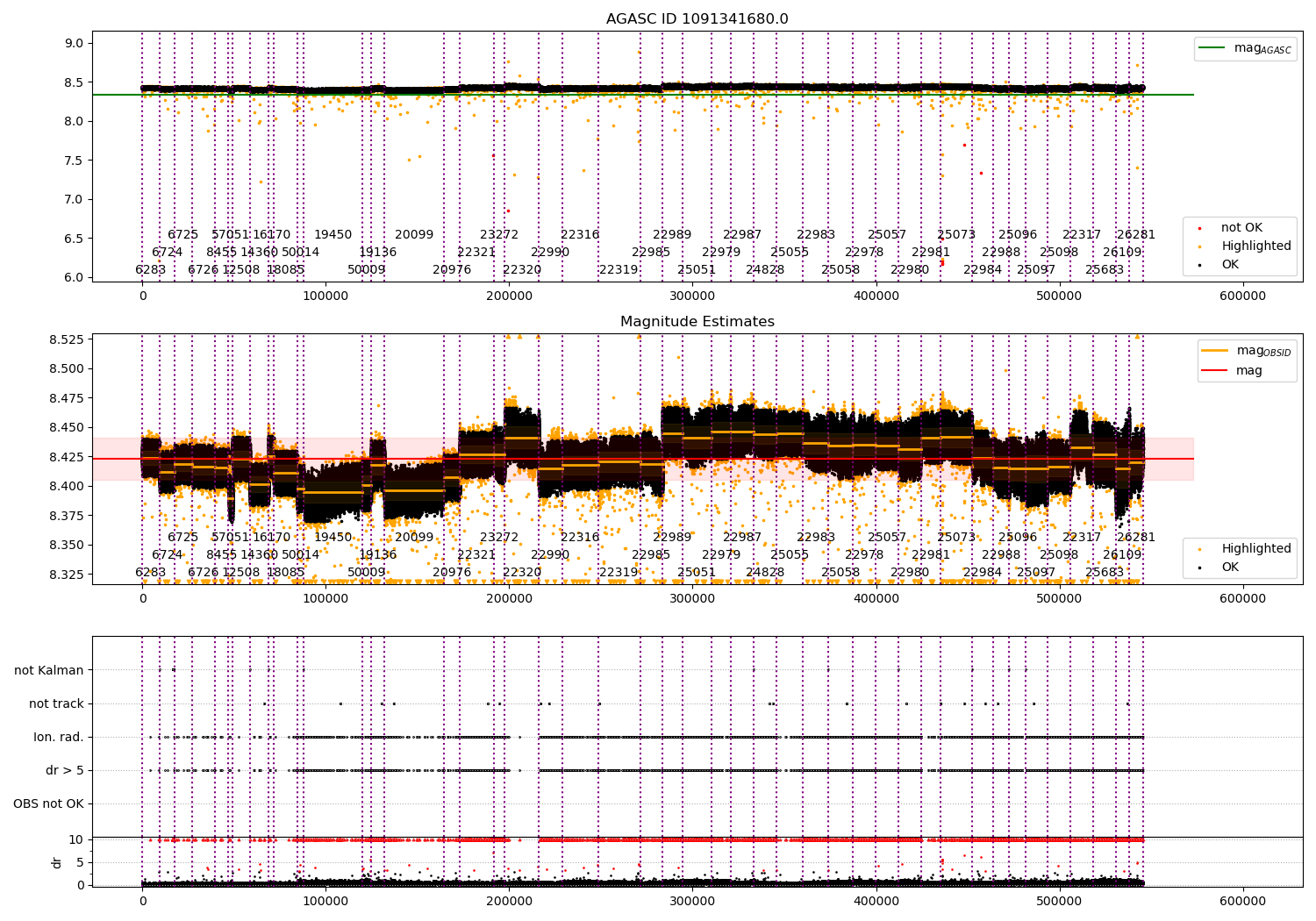
Task: Click the 'OBS not OK' y-axis label
Action: pyautogui.click(x=48, y=803)
